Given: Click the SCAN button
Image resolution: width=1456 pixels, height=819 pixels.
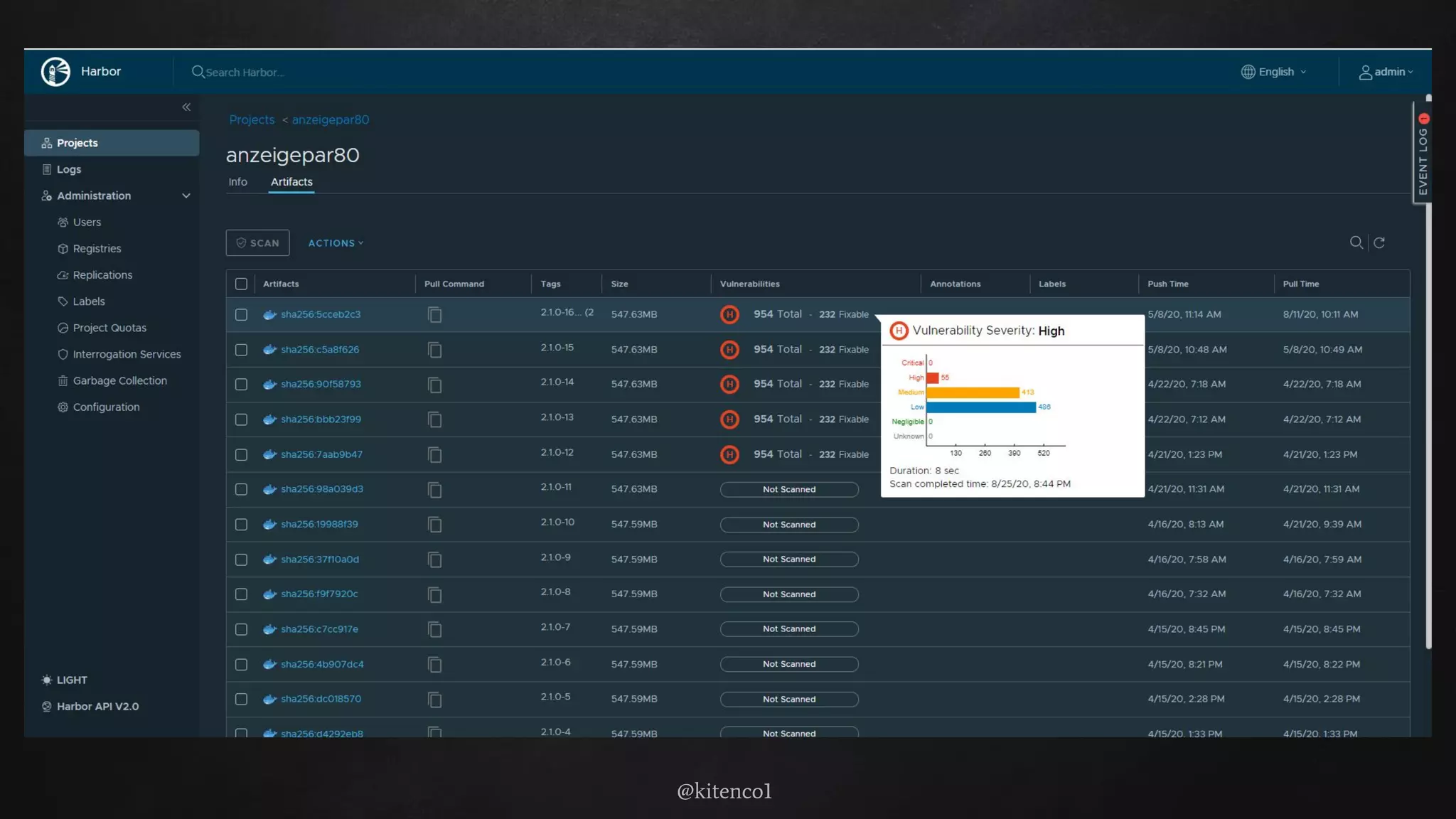Looking at the screenshot, I should pos(257,243).
